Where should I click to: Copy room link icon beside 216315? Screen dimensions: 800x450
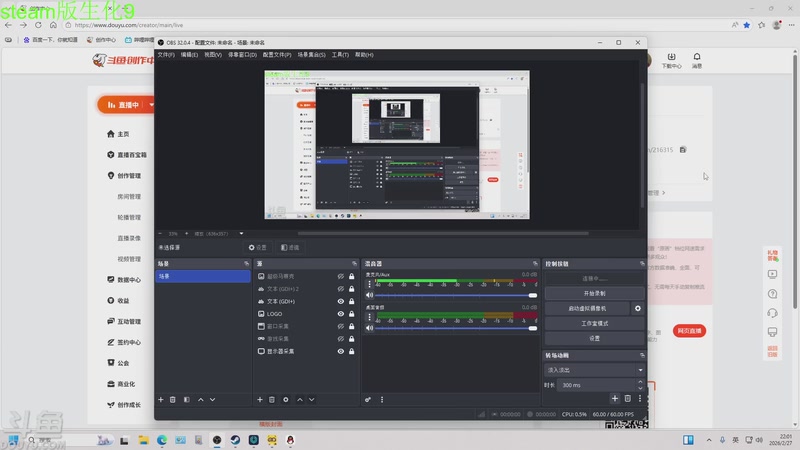683,149
